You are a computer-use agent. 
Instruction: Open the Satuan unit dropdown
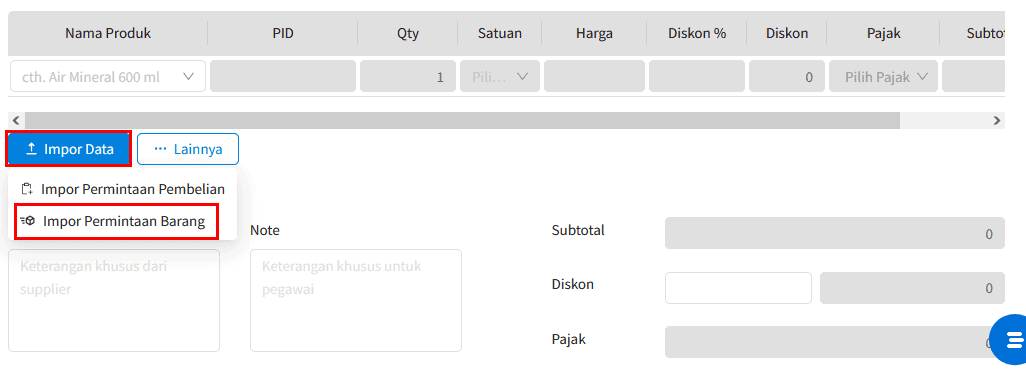coord(501,77)
